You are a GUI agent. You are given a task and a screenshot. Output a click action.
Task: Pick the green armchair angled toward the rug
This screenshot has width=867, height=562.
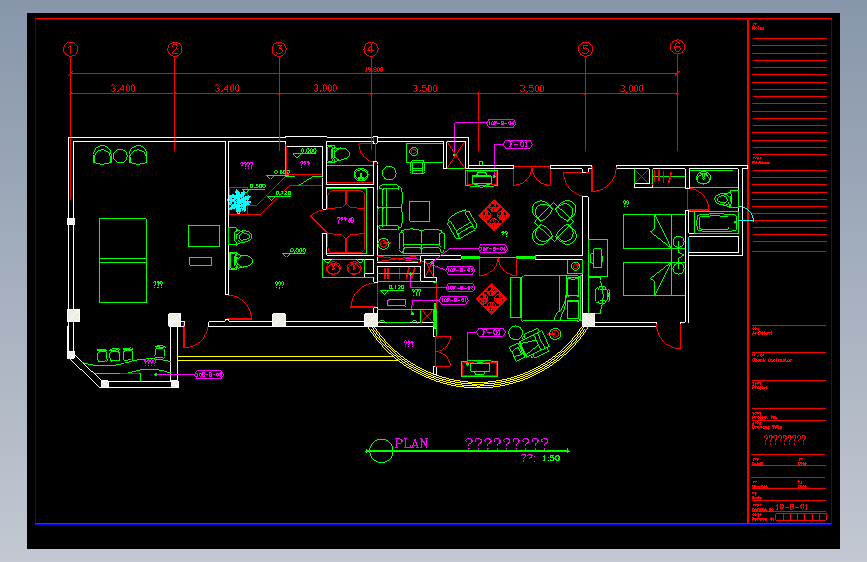[462, 223]
